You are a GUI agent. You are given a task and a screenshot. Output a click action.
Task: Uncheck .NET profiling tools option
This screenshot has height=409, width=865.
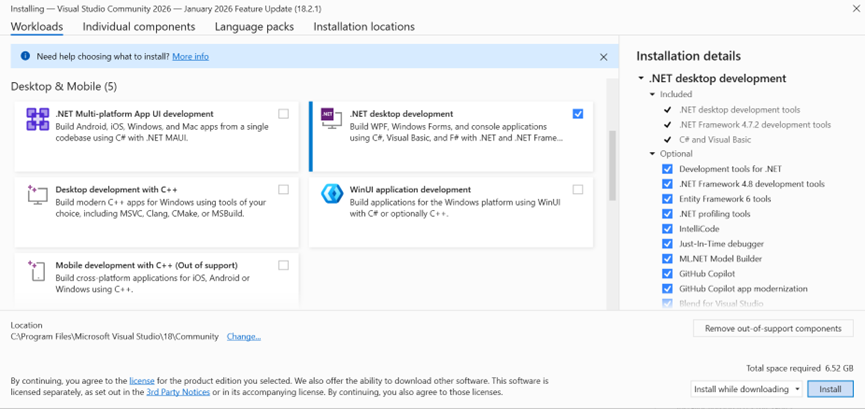click(x=668, y=214)
